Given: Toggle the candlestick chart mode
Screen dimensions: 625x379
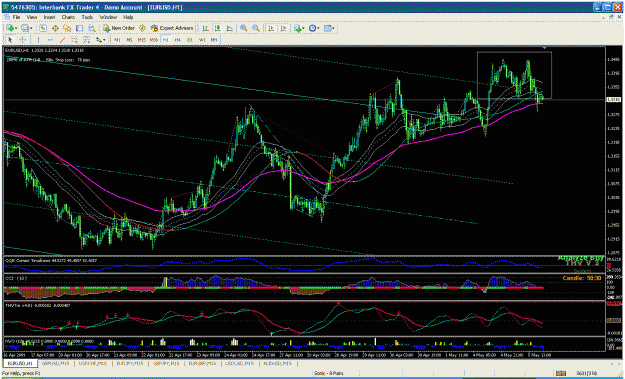Looking at the screenshot, I should [218, 28].
